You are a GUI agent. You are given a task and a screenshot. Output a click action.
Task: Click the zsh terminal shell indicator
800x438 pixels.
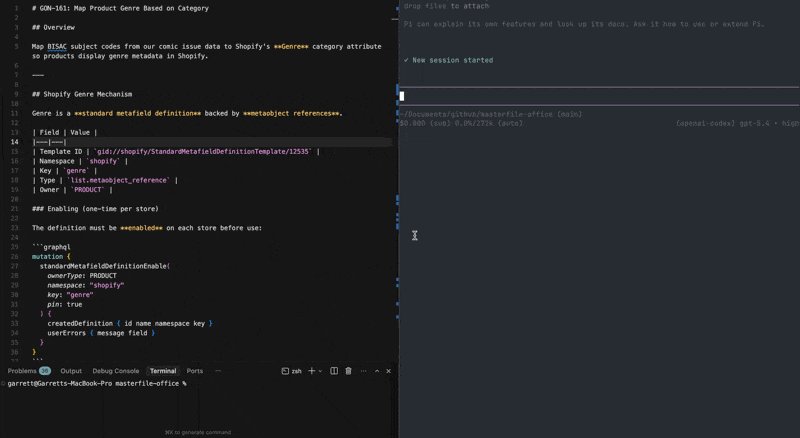pyautogui.click(x=292, y=371)
